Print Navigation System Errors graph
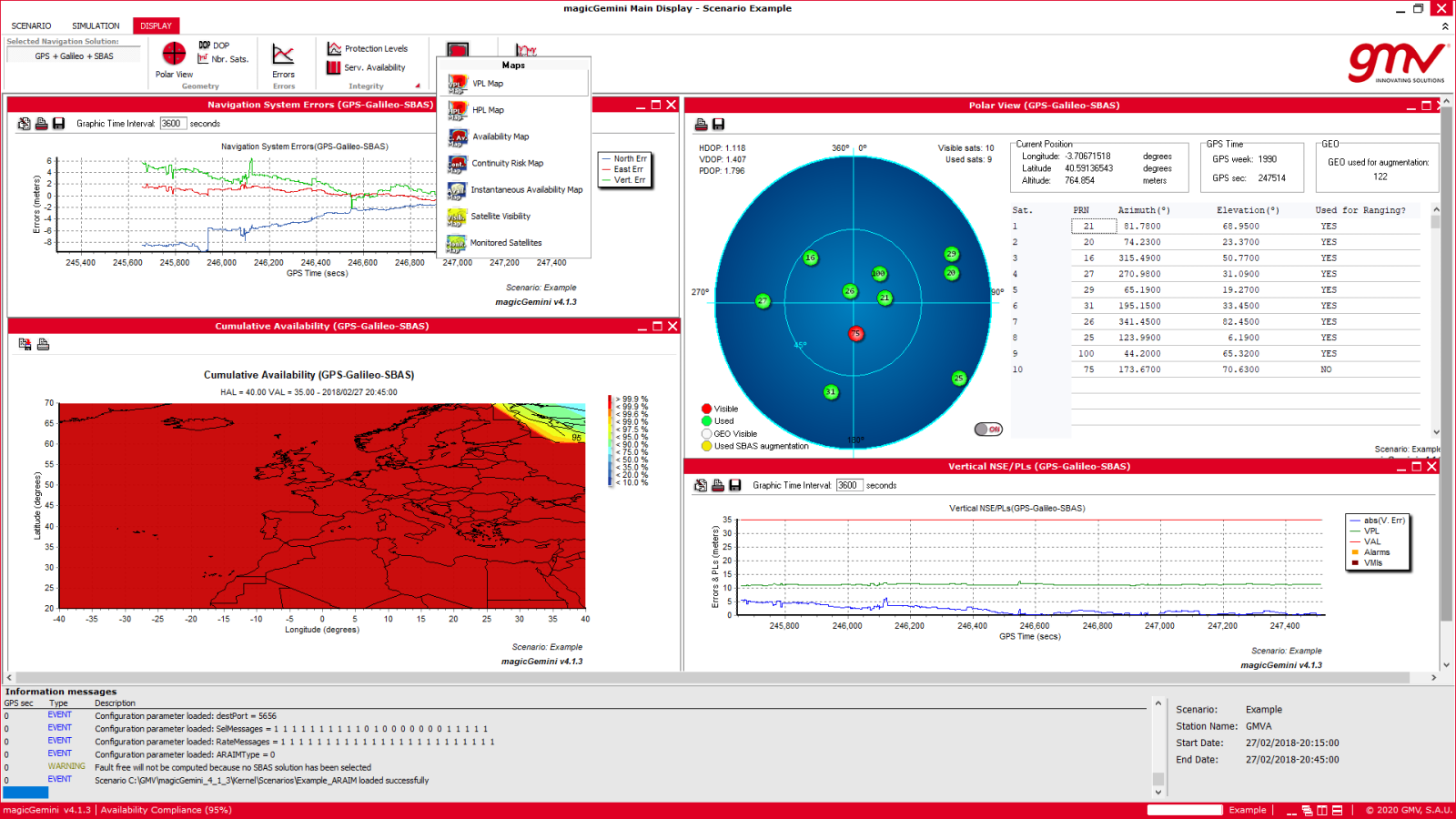 point(41,124)
